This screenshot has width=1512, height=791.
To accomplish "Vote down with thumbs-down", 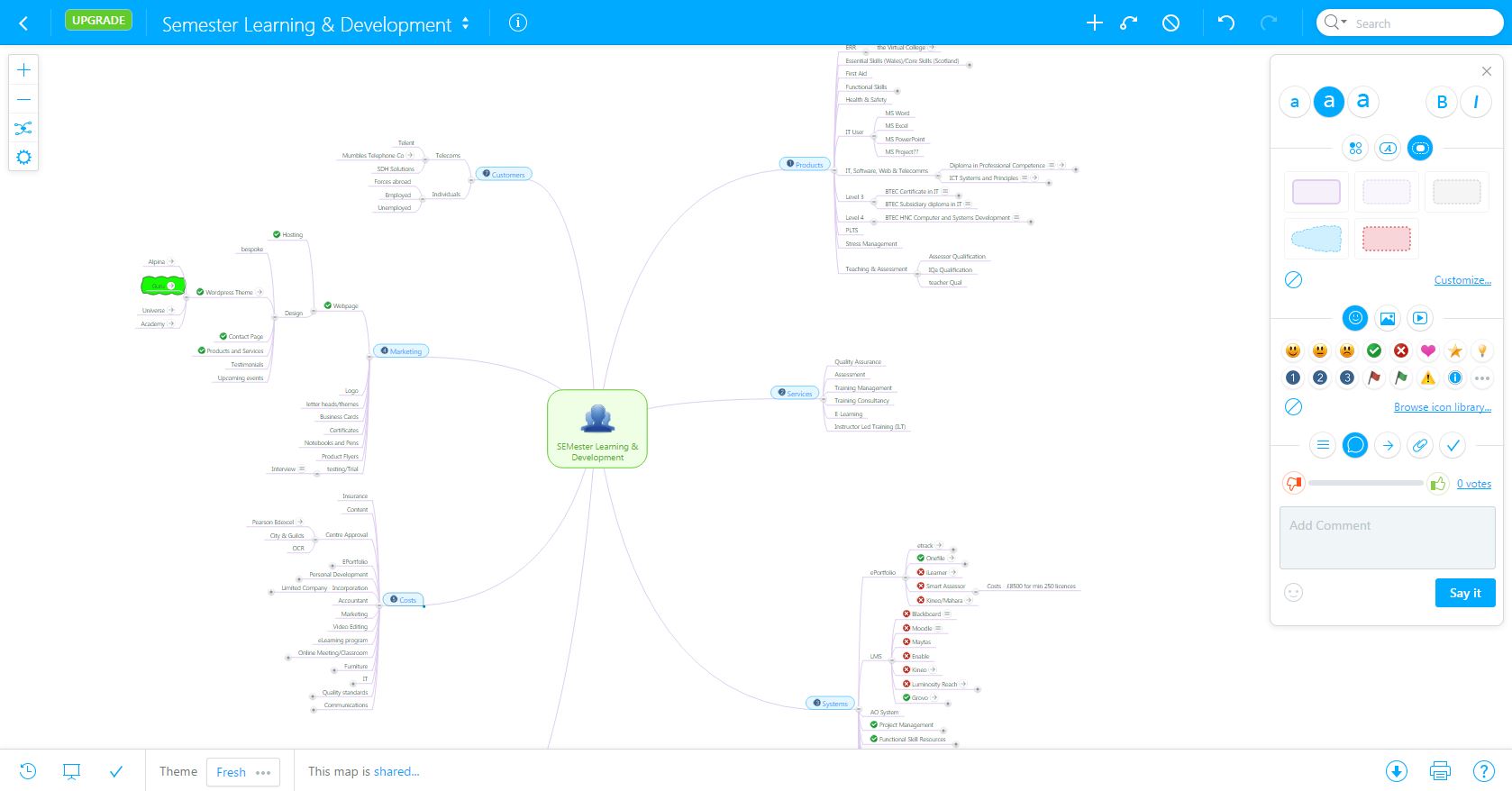I will pyautogui.click(x=1294, y=484).
